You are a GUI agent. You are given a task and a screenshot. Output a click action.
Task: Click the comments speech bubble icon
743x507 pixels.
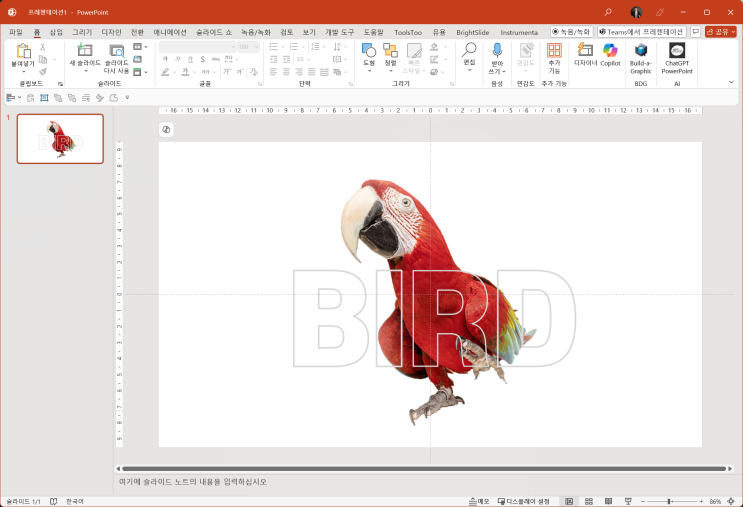pos(696,32)
